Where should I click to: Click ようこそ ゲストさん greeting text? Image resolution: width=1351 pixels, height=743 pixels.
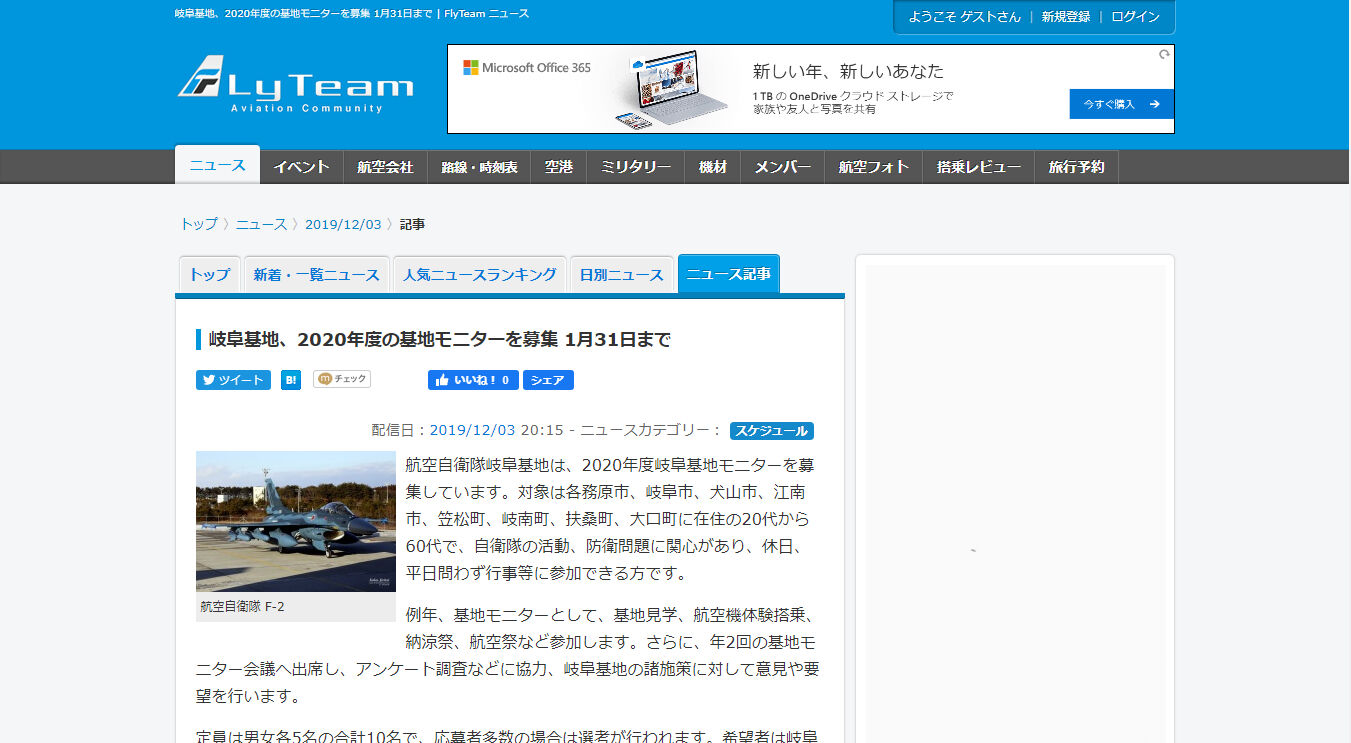coord(964,17)
